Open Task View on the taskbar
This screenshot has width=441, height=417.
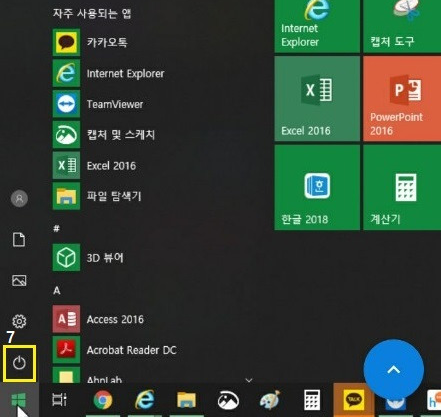(x=60, y=400)
